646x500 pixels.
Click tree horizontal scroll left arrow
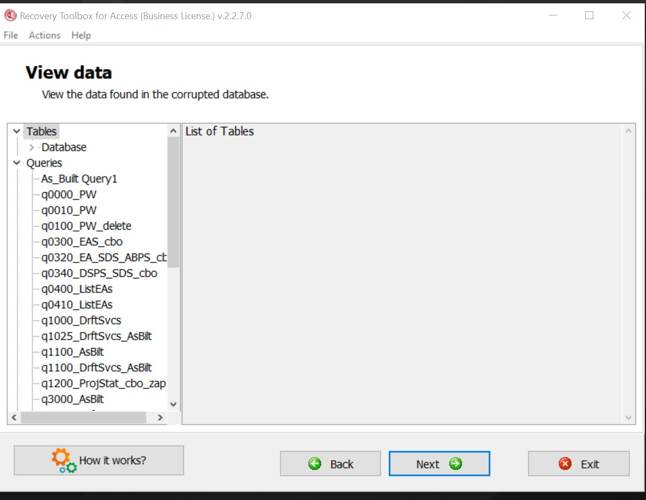(14, 418)
